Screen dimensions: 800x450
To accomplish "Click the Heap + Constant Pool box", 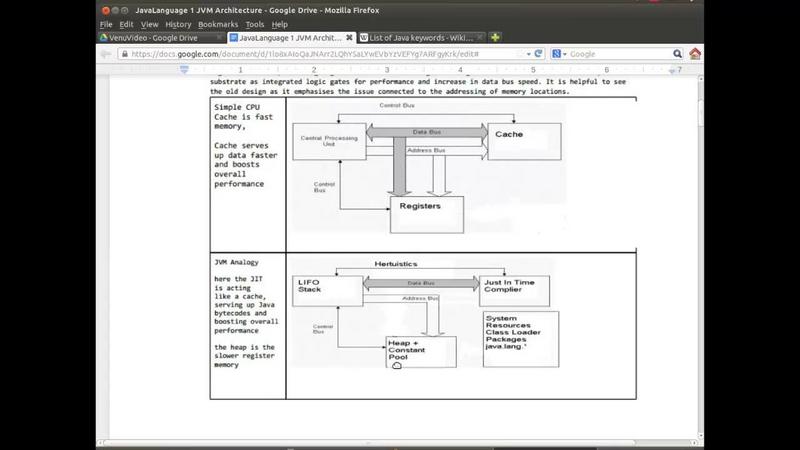I will pos(421,352).
